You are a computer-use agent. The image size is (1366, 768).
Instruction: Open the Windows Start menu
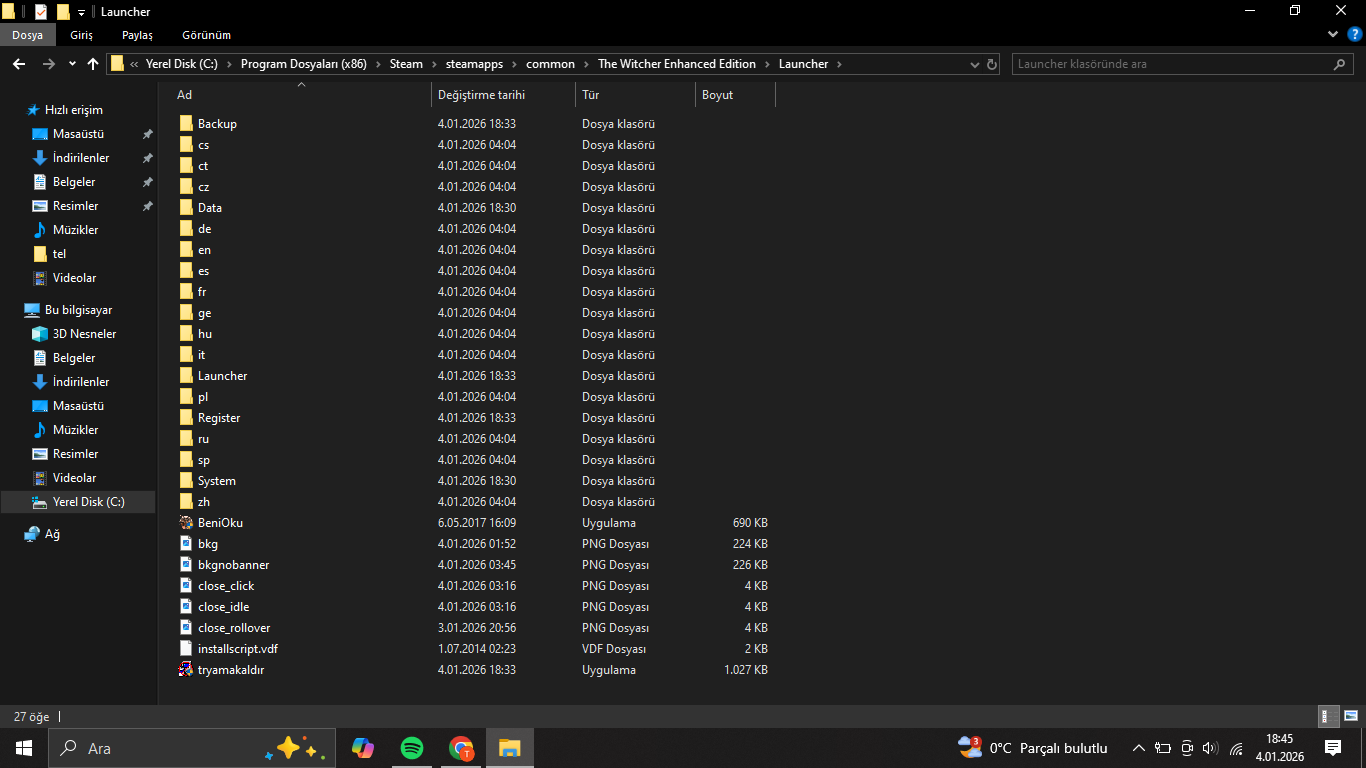[x=24, y=748]
